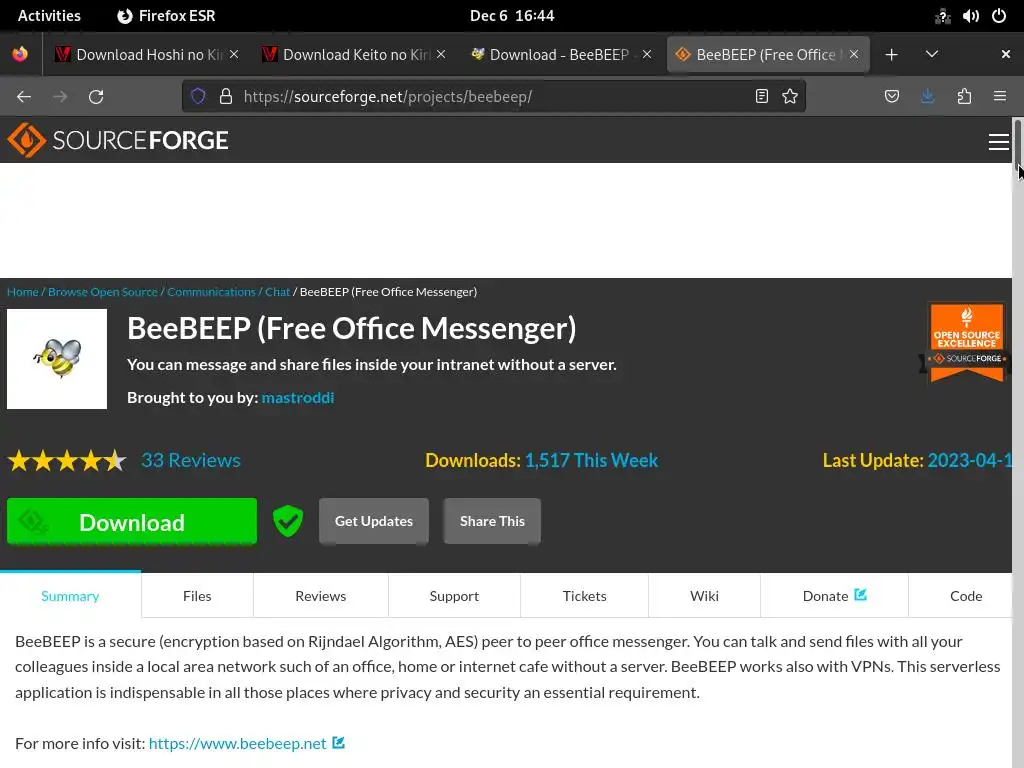Click the Share This button
1024x768 pixels.
click(492, 521)
